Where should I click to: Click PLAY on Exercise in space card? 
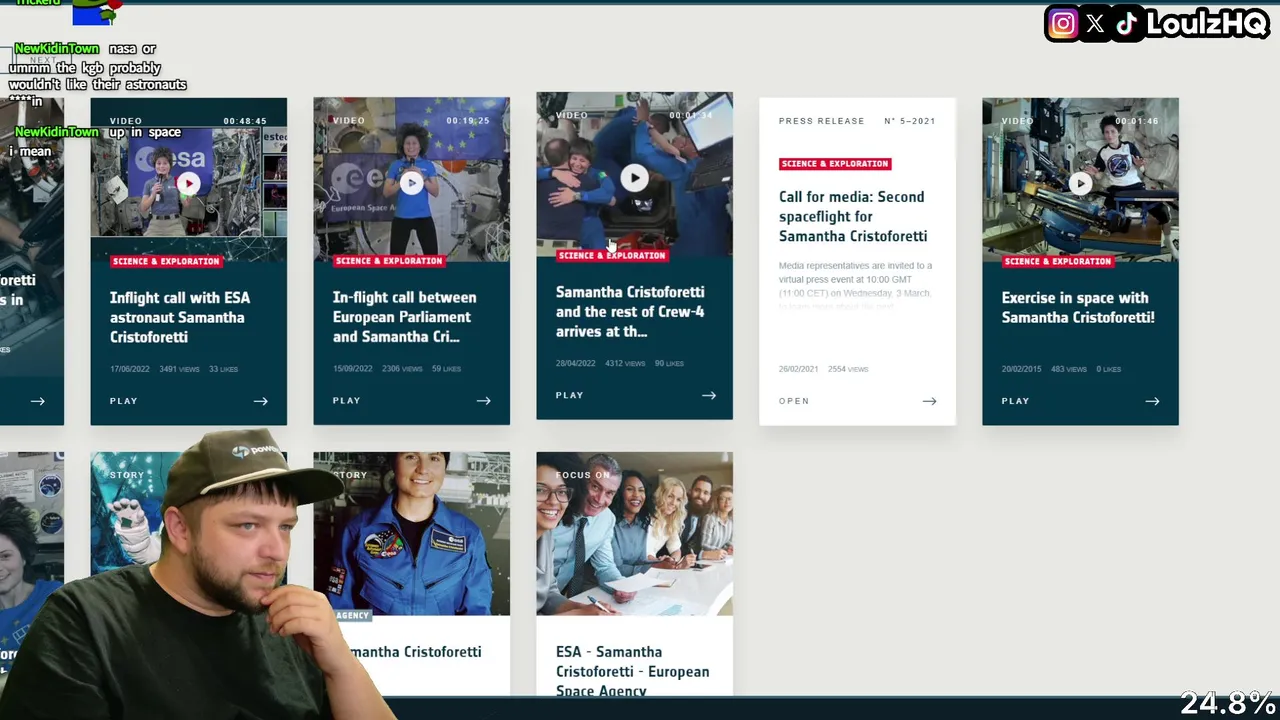[x=1015, y=401]
